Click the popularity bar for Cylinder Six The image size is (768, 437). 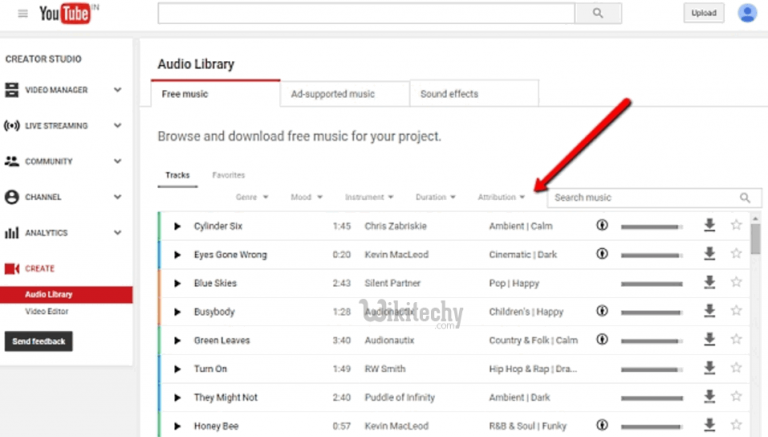pyautogui.click(x=651, y=227)
